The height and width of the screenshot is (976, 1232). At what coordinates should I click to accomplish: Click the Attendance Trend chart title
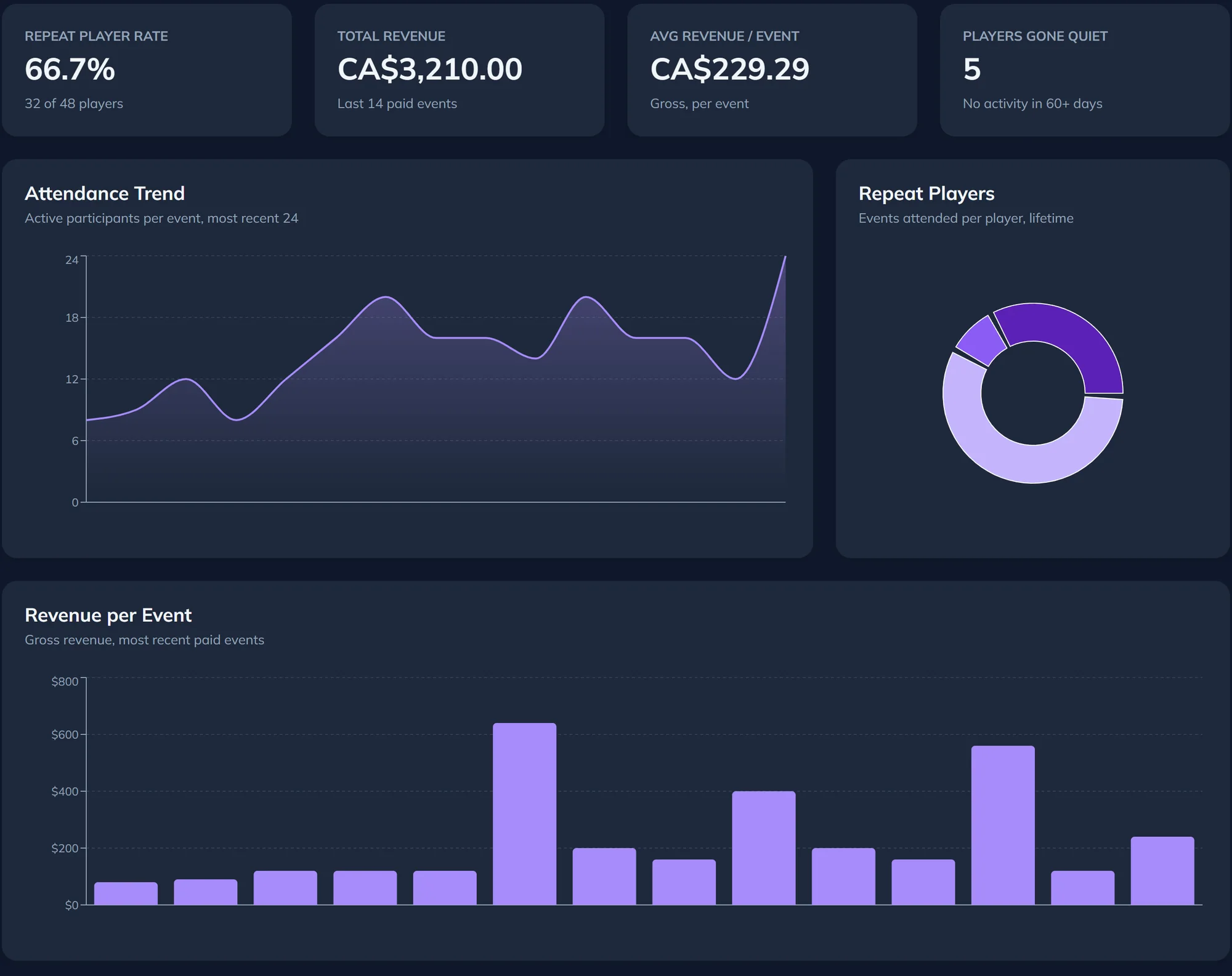point(105,193)
